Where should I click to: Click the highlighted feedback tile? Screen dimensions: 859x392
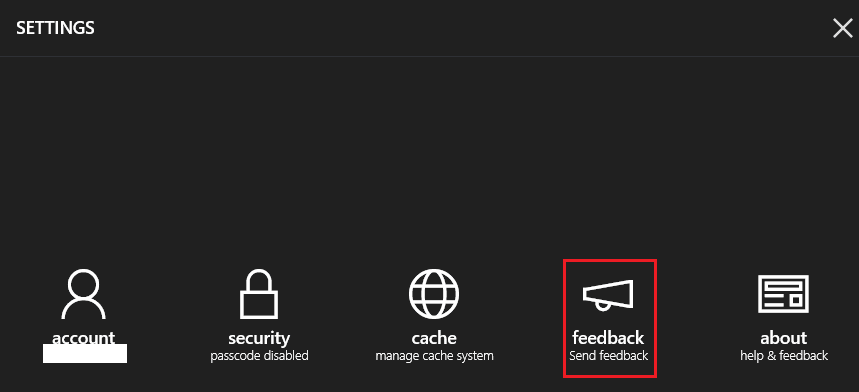610,319
